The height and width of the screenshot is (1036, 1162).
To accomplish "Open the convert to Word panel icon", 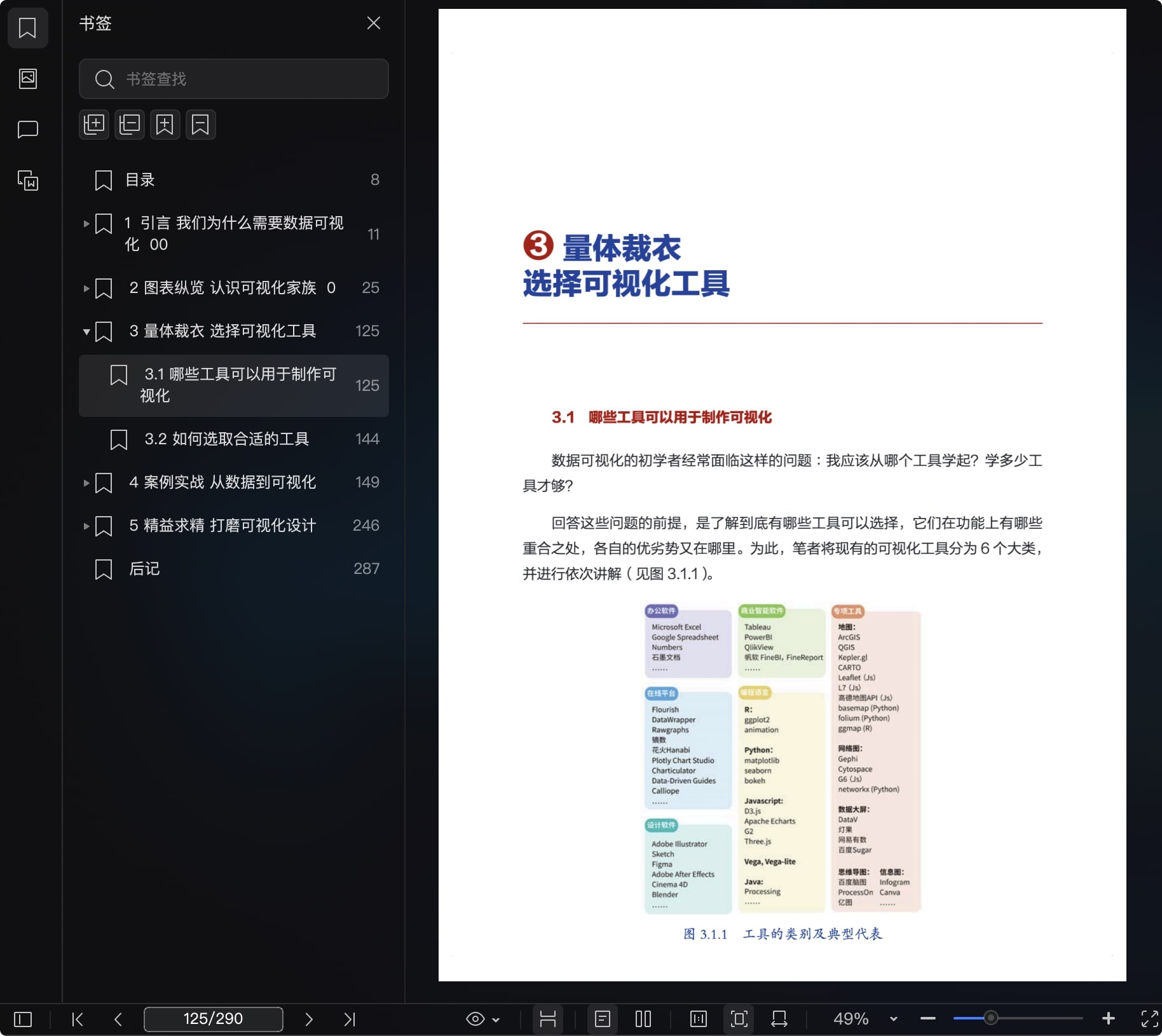I will 27,181.
